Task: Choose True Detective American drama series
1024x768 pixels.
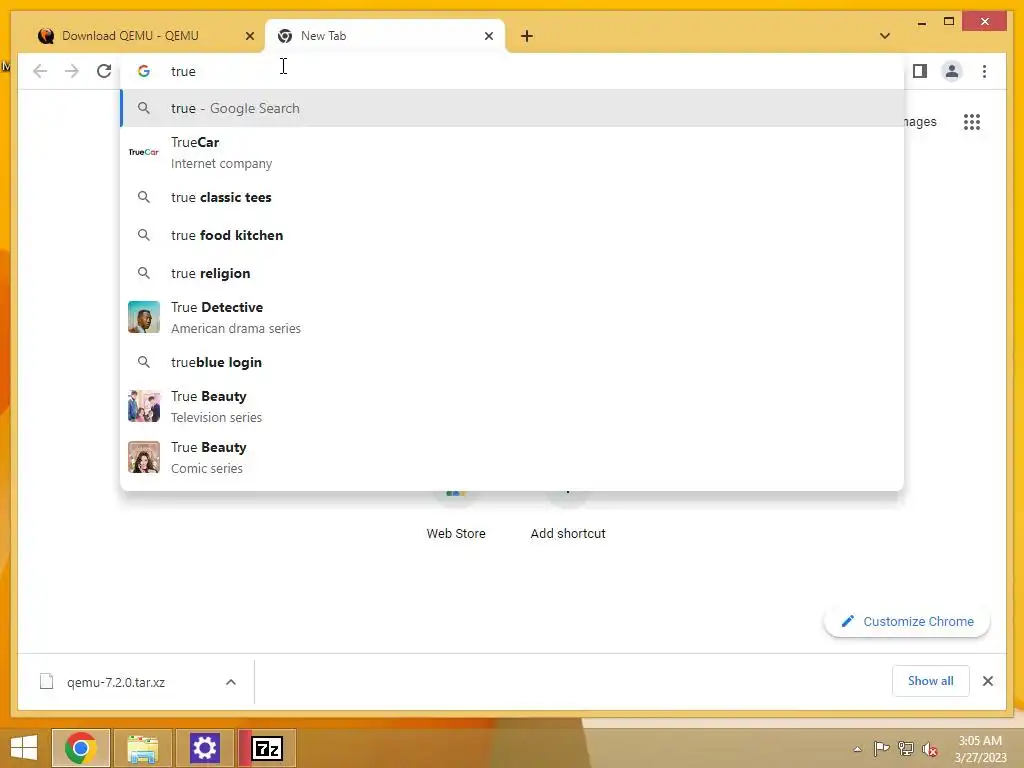Action: pos(512,317)
